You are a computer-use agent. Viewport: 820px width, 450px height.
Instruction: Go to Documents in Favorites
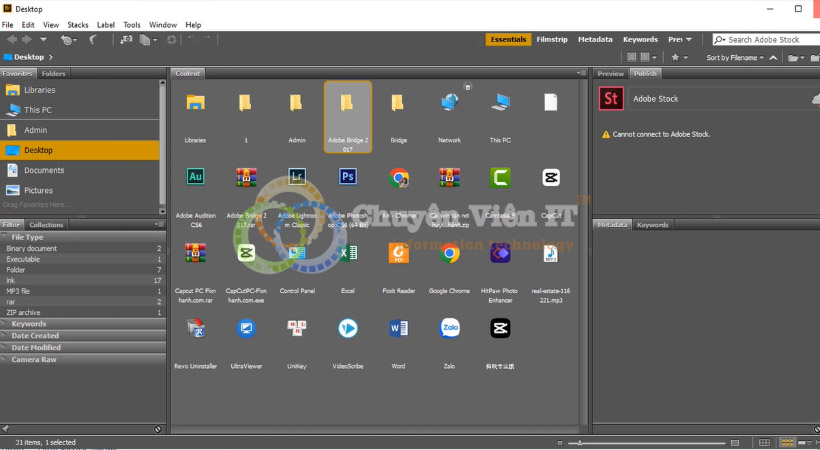[x=44, y=170]
